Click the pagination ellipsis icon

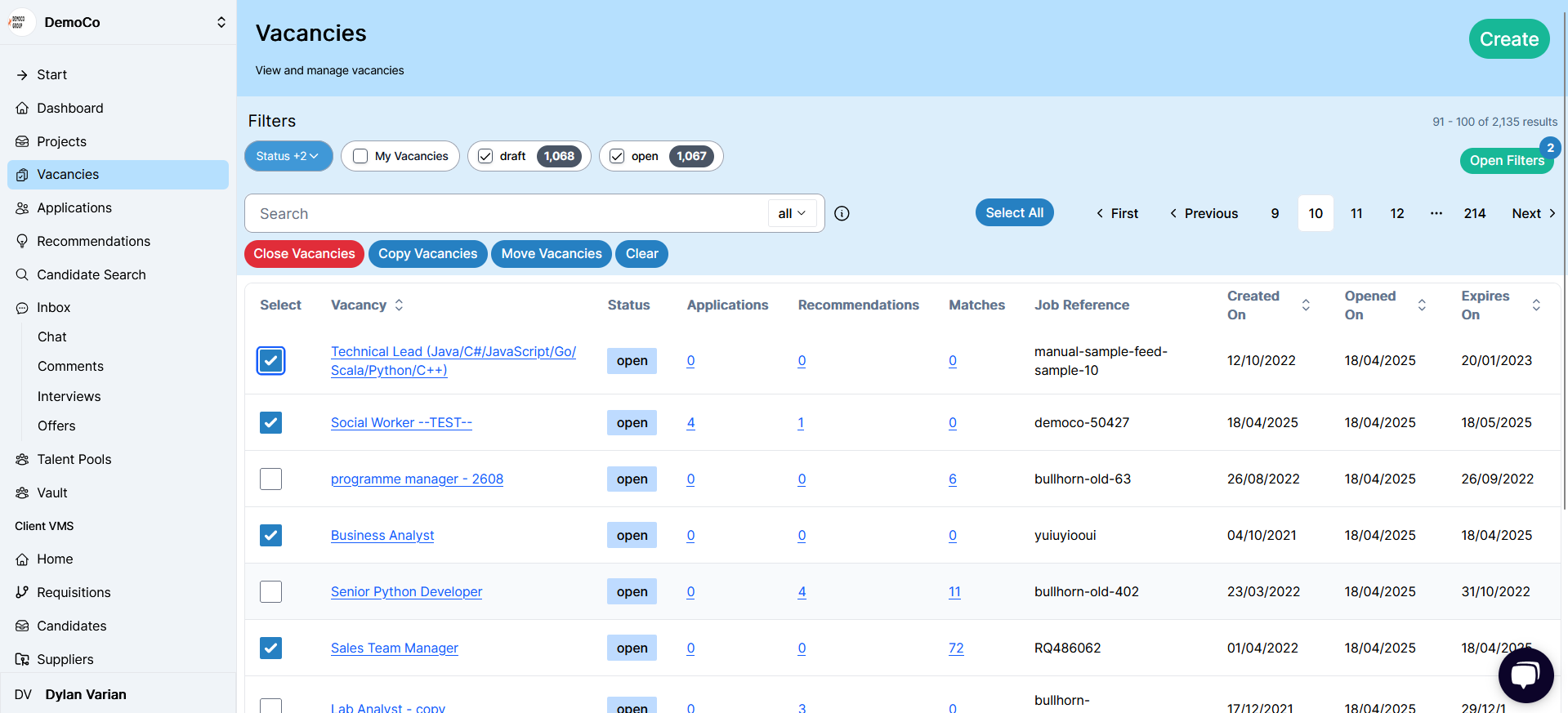click(1436, 213)
